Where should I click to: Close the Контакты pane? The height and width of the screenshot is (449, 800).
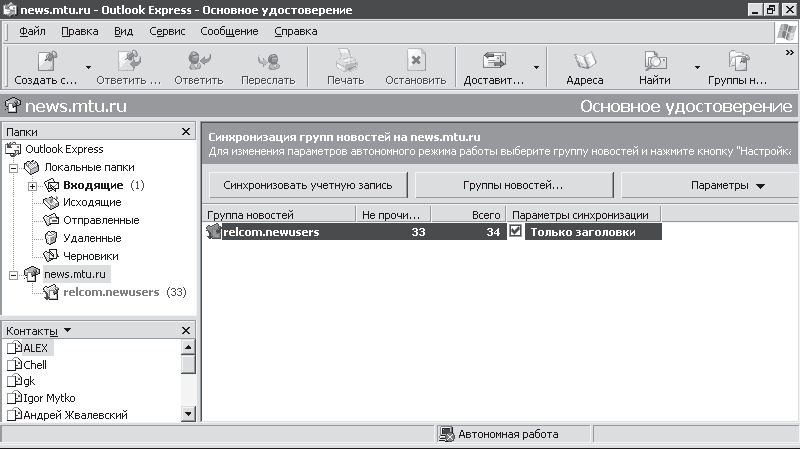[x=186, y=331]
